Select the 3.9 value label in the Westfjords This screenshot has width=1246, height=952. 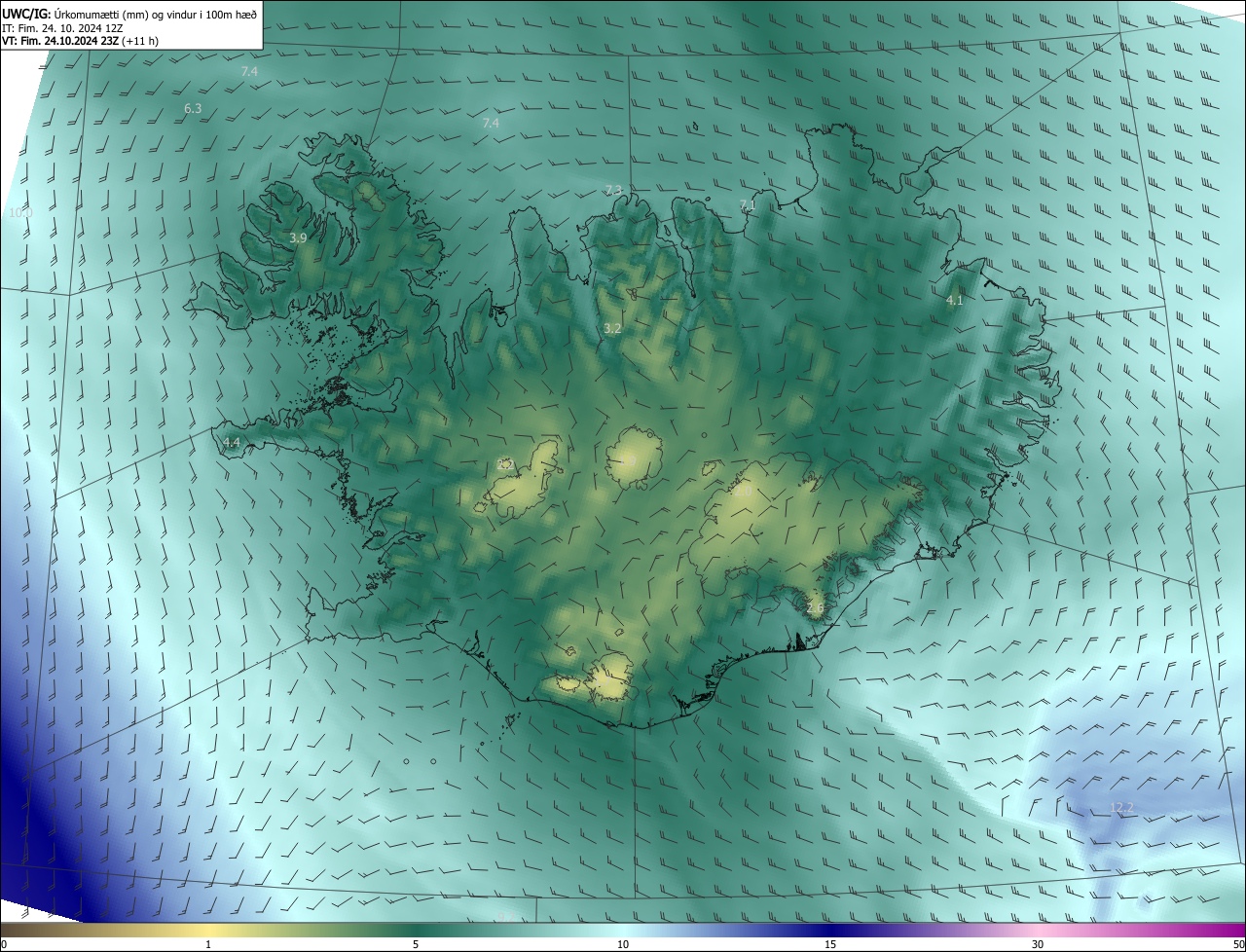coord(298,238)
